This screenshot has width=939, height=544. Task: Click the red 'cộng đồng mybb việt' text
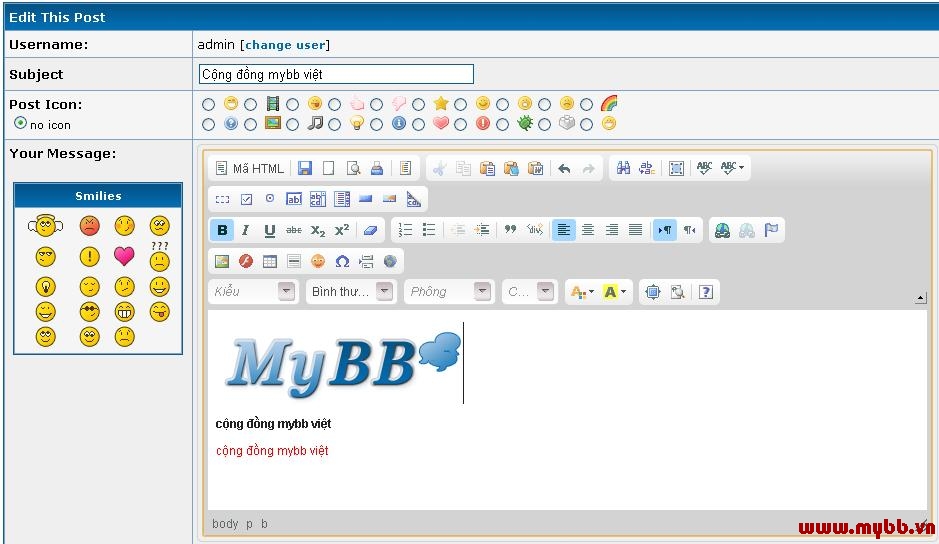(x=272, y=451)
